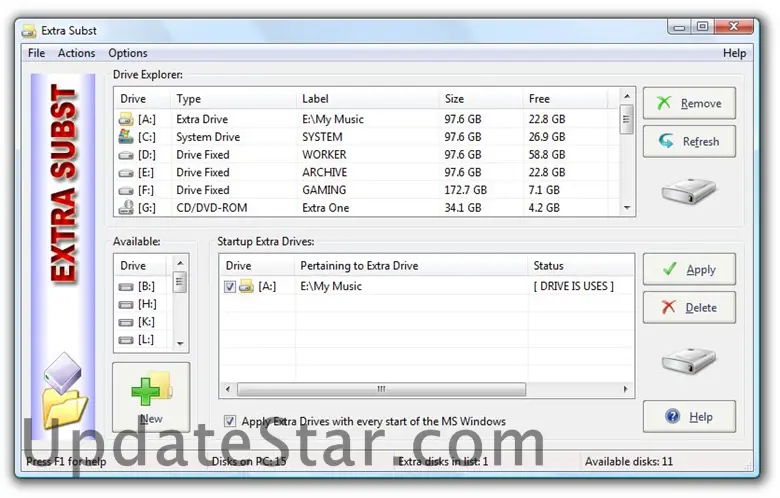
Task: Open the Options menu
Action: tap(128, 53)
